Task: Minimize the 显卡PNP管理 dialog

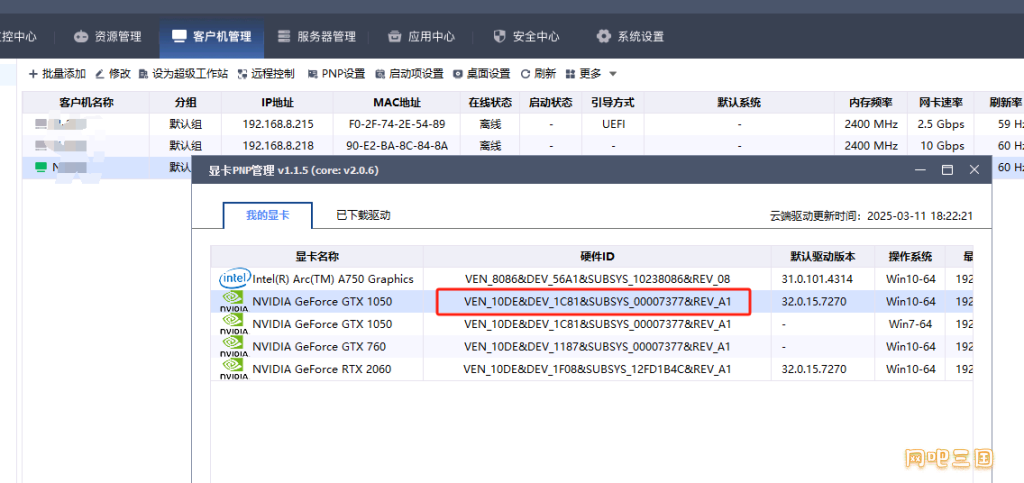Action: [x=921, y=170]
